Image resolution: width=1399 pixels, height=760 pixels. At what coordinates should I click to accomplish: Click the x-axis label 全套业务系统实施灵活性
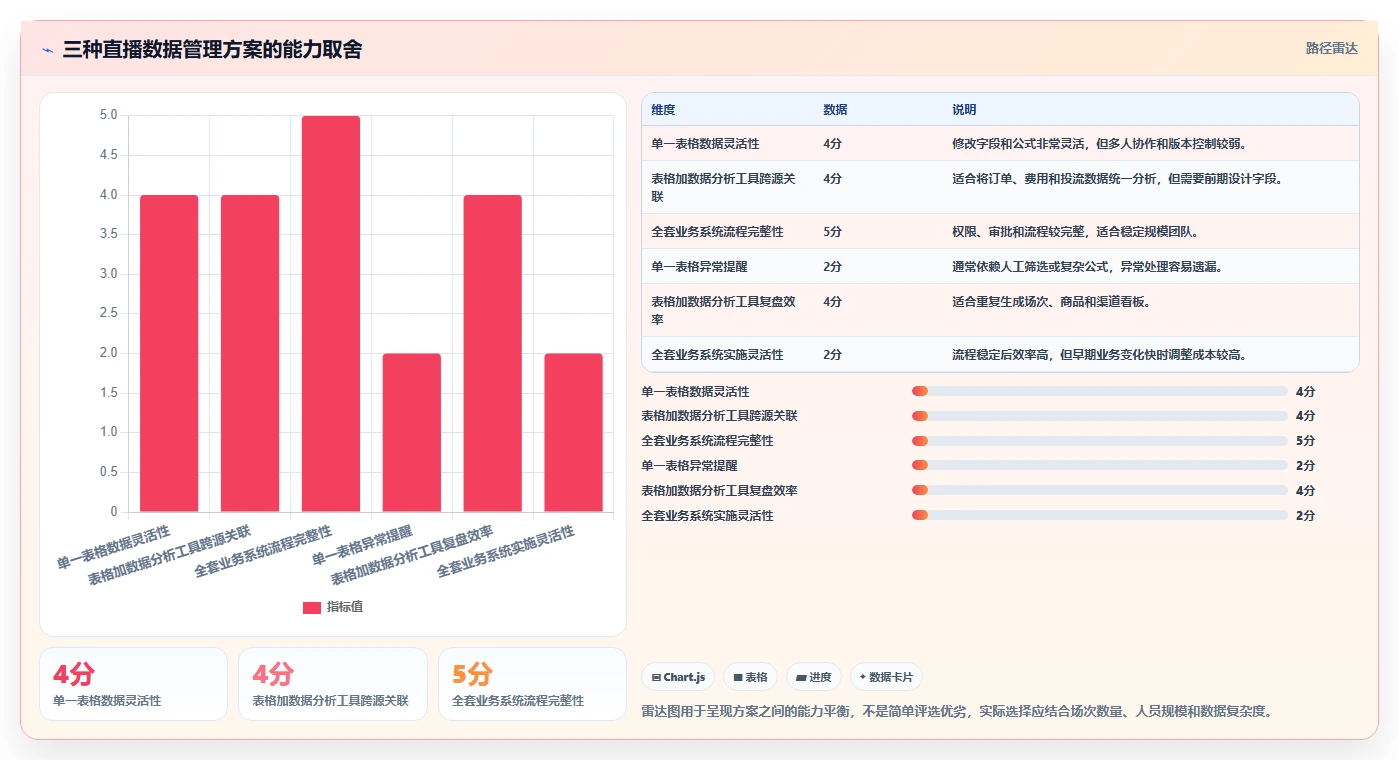[x=506, y=553]
